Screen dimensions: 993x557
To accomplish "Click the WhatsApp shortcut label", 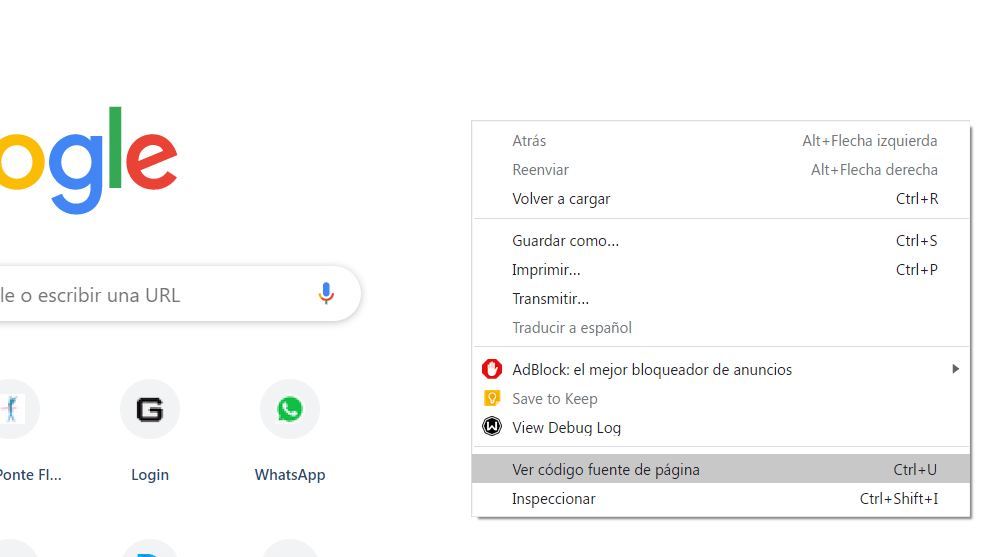I will coord(290,475).
